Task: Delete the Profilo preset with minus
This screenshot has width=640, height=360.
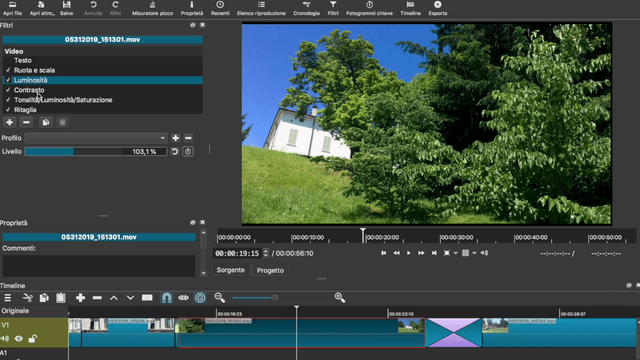Action: (188, 138)
